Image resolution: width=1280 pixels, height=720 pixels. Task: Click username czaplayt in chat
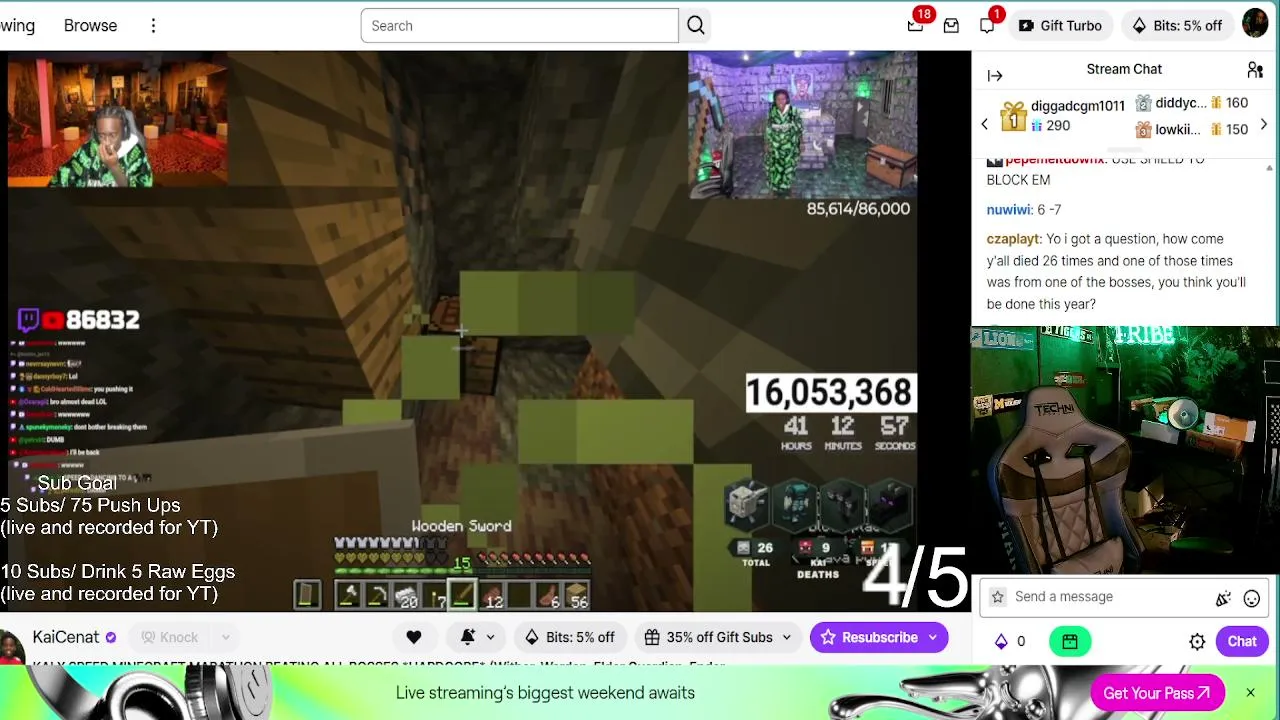[x=1014, y=239]
